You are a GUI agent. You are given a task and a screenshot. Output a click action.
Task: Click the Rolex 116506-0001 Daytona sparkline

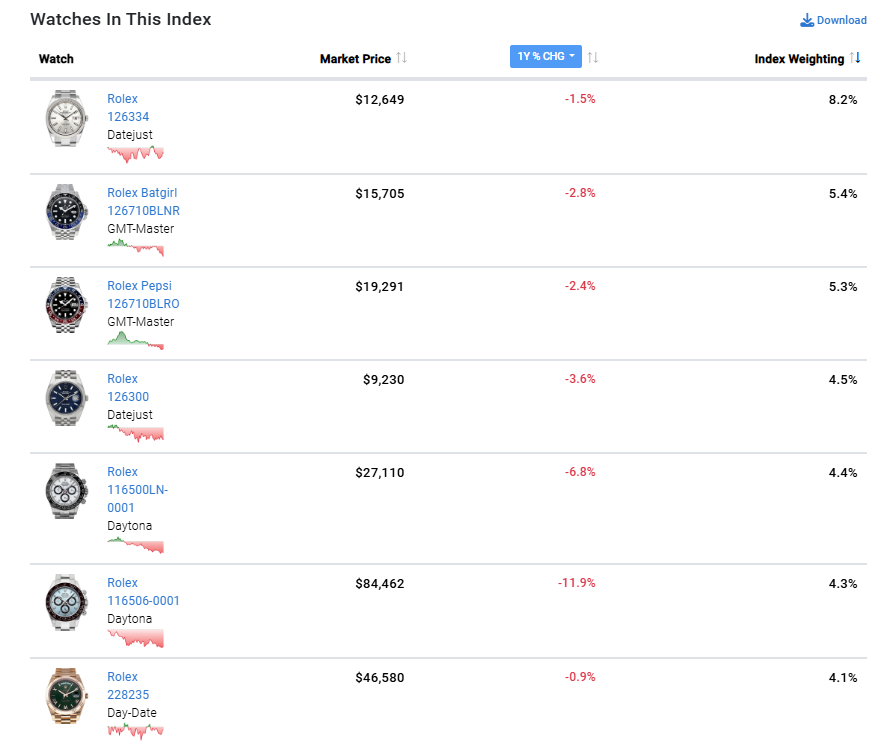coord(135,637)
